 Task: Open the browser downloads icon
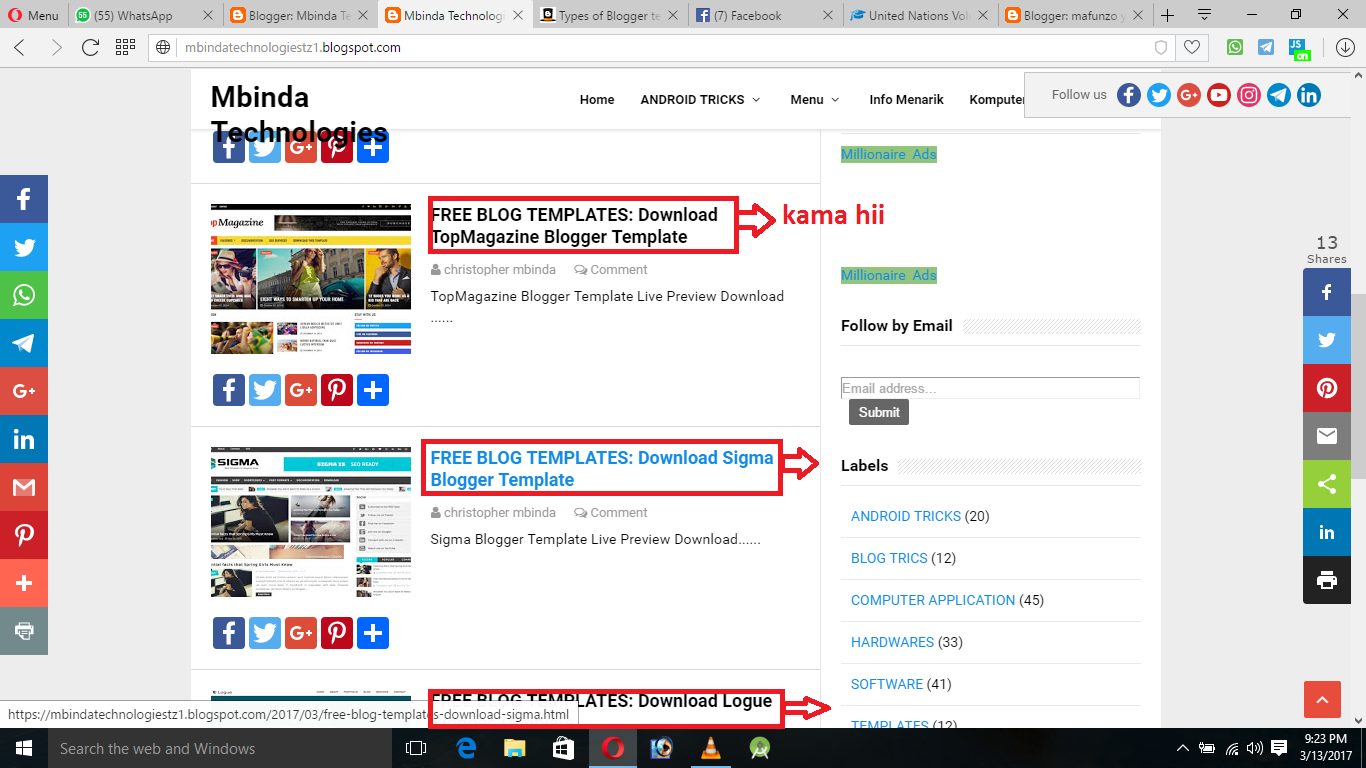pos(1345,47)
